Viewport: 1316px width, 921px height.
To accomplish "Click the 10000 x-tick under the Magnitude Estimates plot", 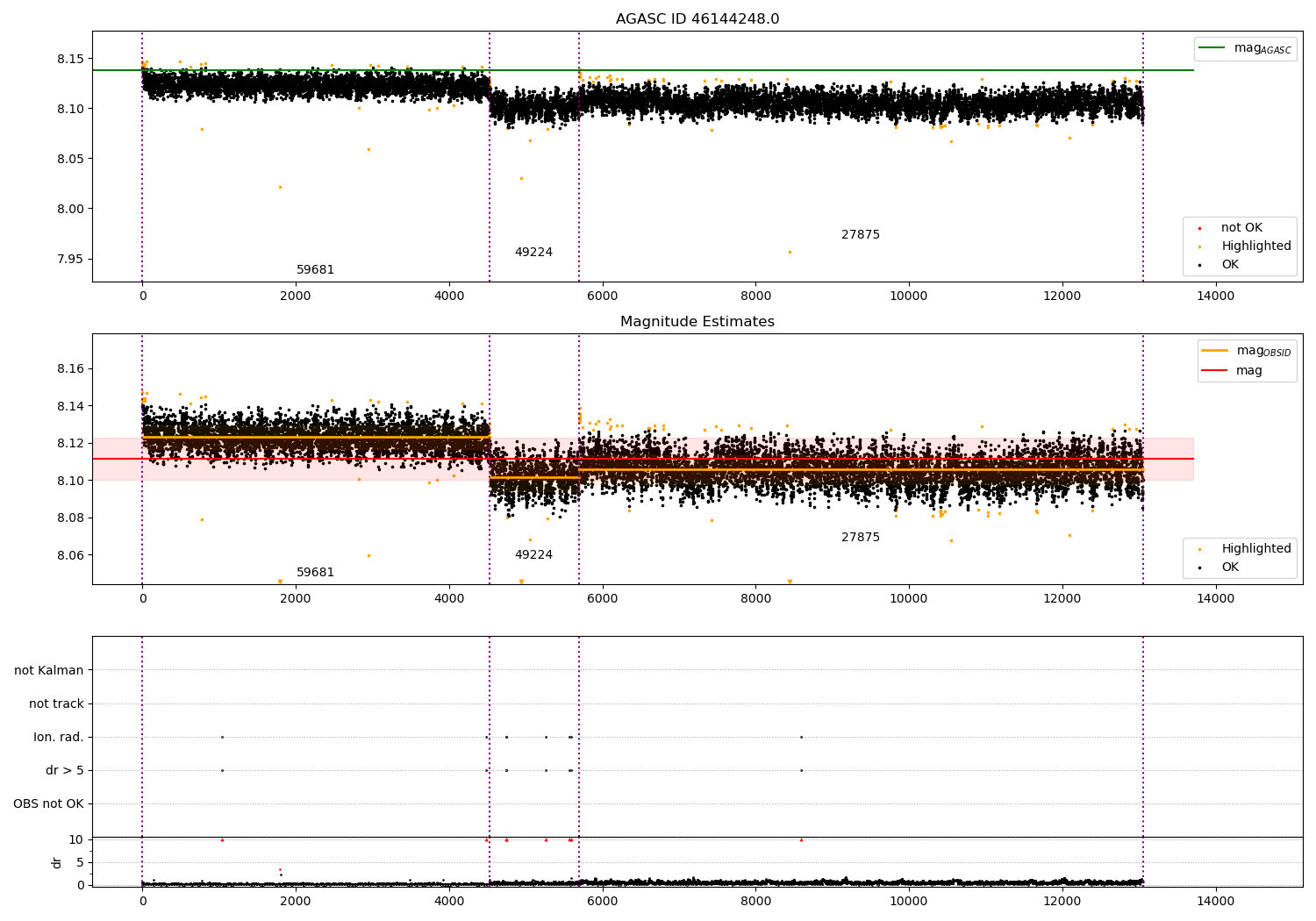I will click(x=909, y=598).
